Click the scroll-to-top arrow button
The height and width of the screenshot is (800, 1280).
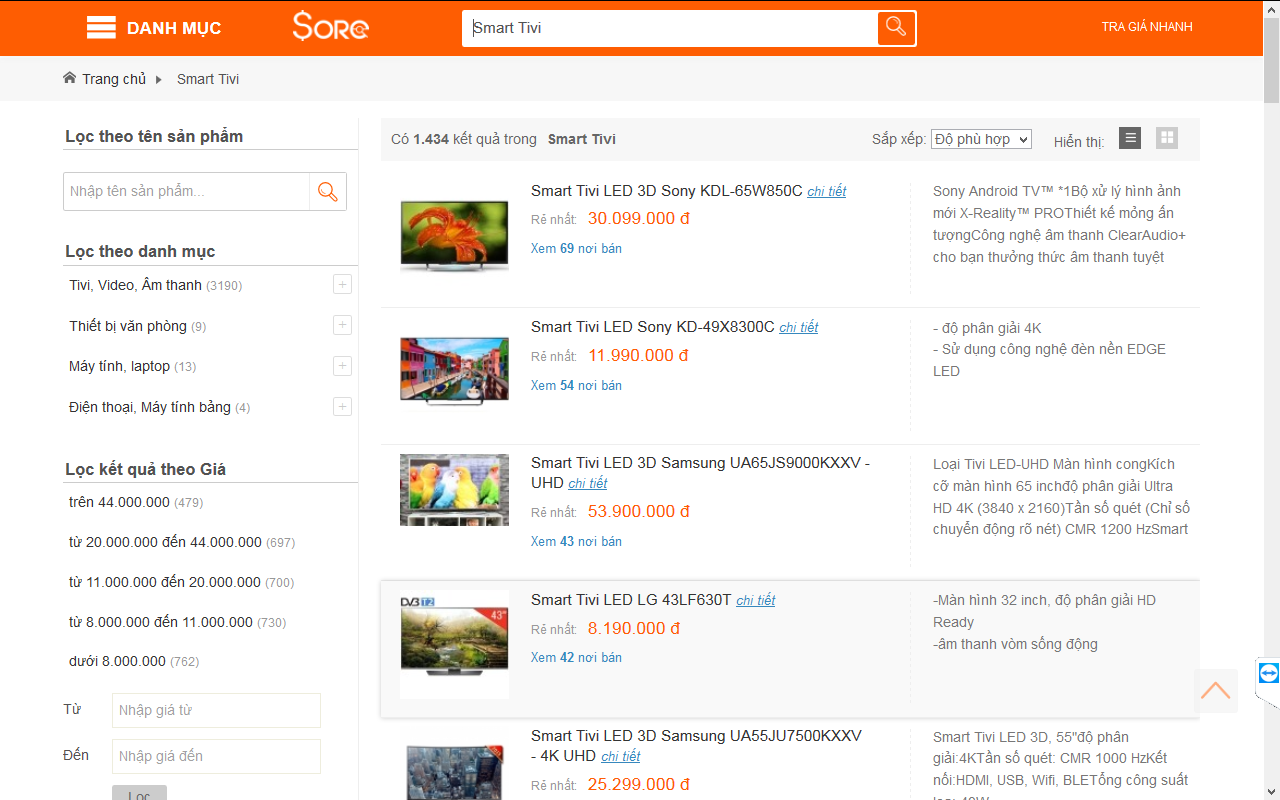coord(1216,691)
